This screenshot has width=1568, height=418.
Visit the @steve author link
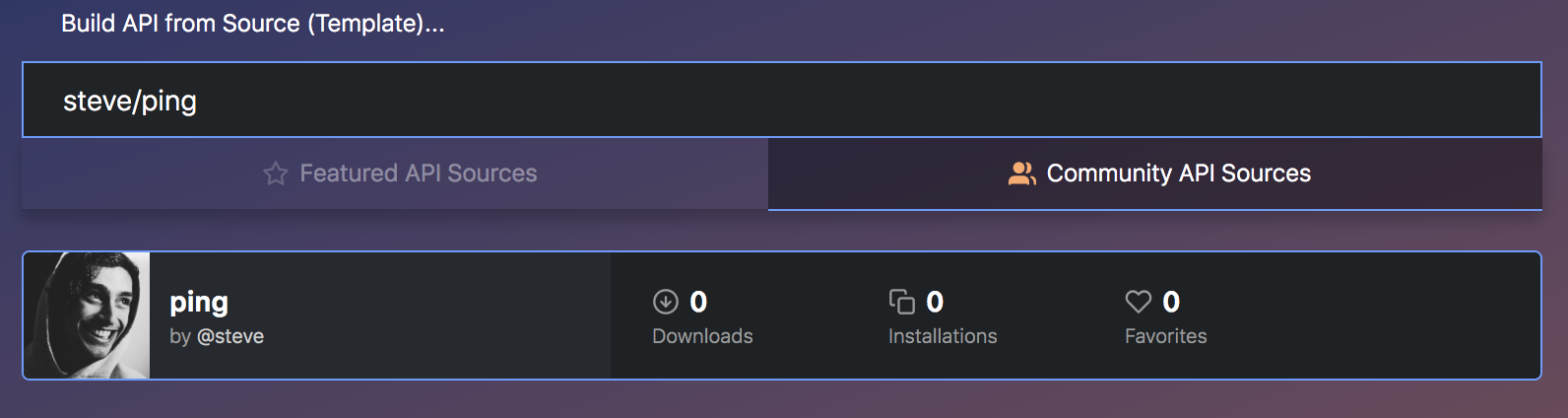pyautogui.click(x=230, y=336)
